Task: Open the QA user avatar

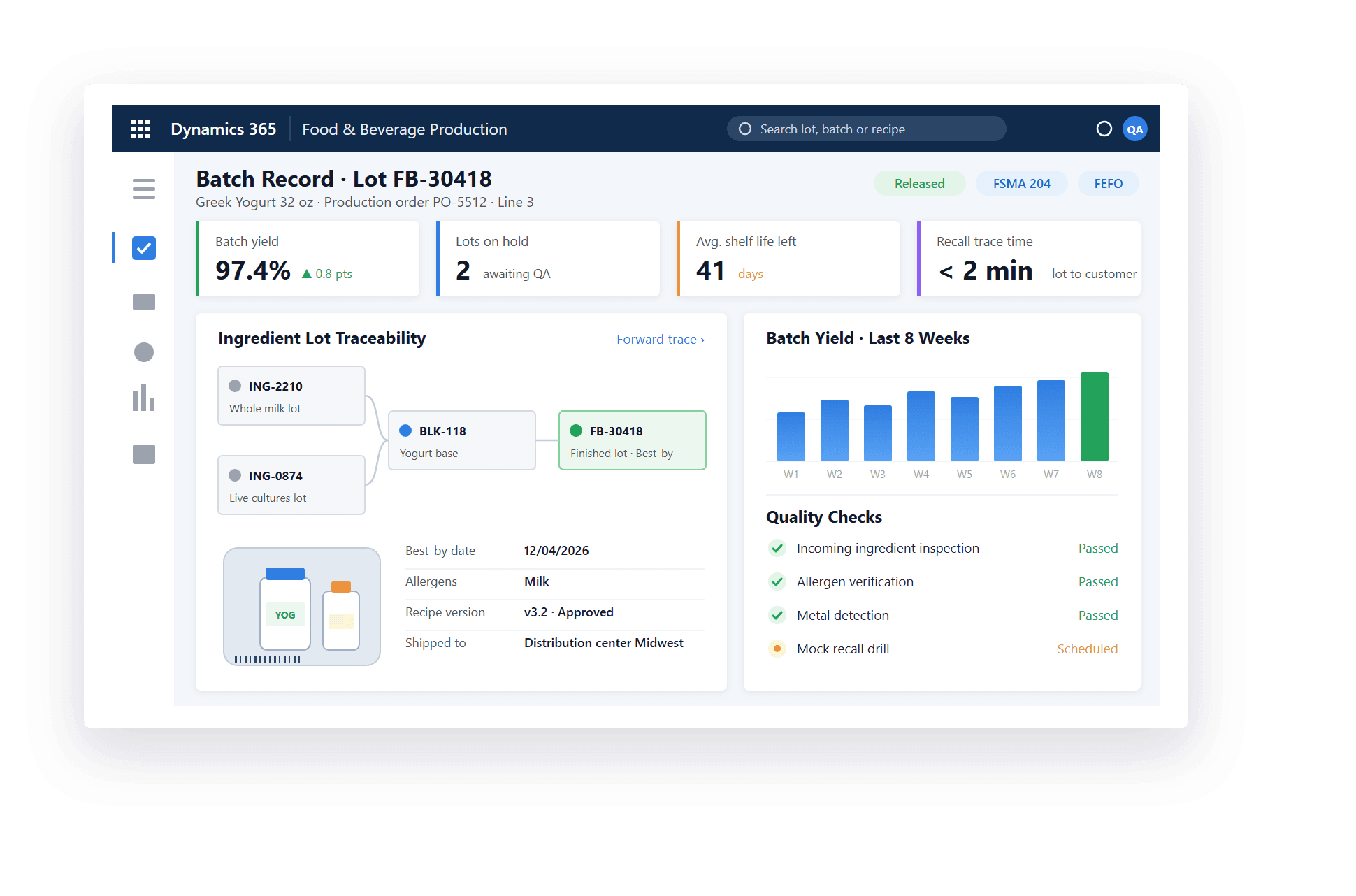Action: [x=1135, y=129]
